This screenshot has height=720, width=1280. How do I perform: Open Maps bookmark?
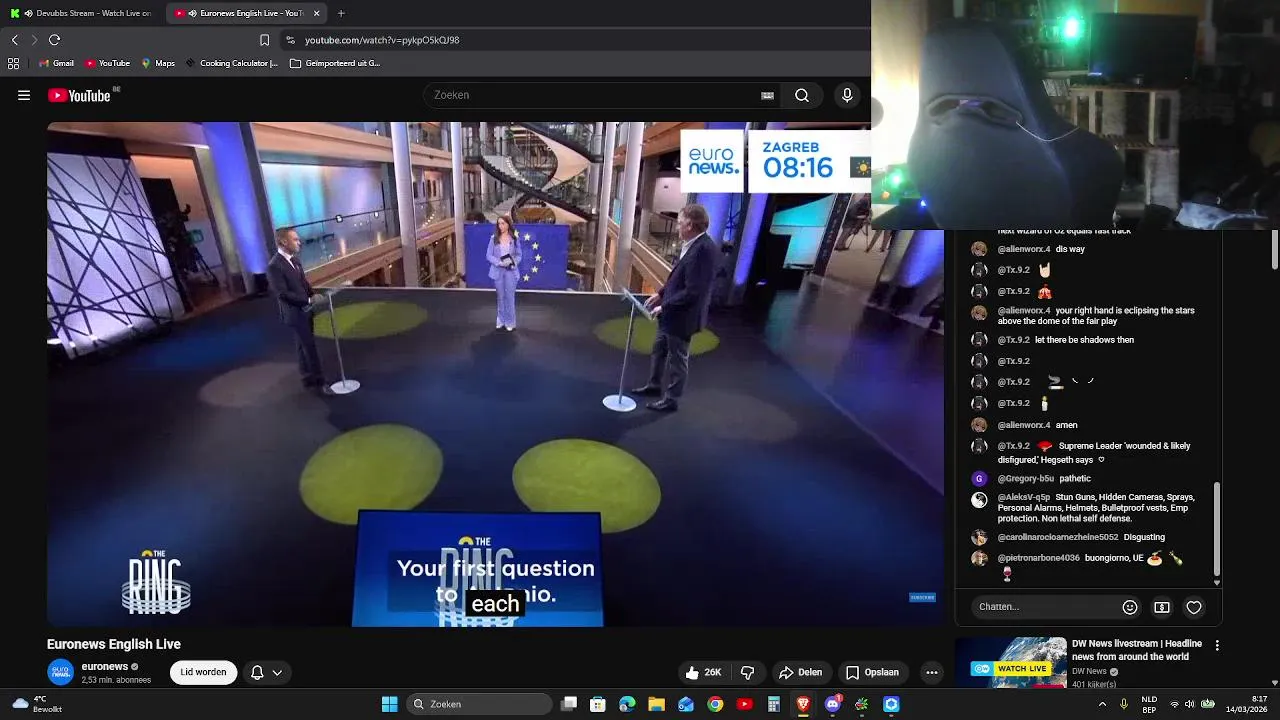point(158,63)
